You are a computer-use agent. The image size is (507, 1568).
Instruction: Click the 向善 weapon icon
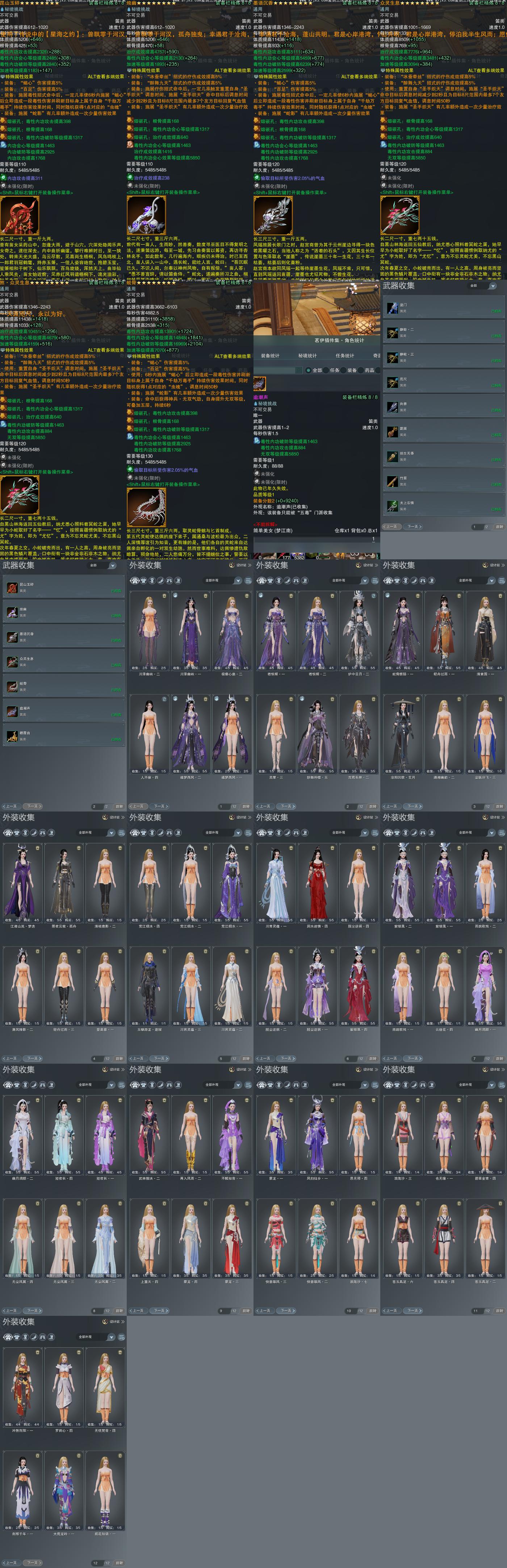click(392, 407)
